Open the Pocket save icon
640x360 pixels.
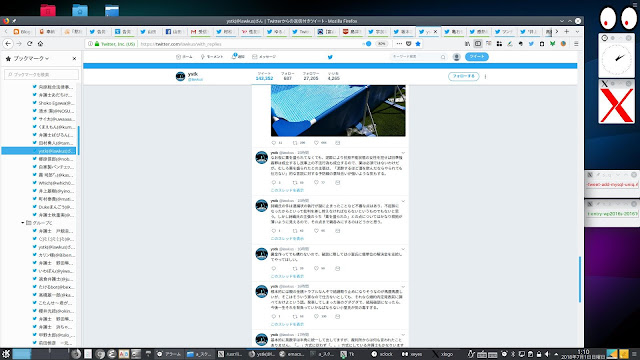(409, 44)
